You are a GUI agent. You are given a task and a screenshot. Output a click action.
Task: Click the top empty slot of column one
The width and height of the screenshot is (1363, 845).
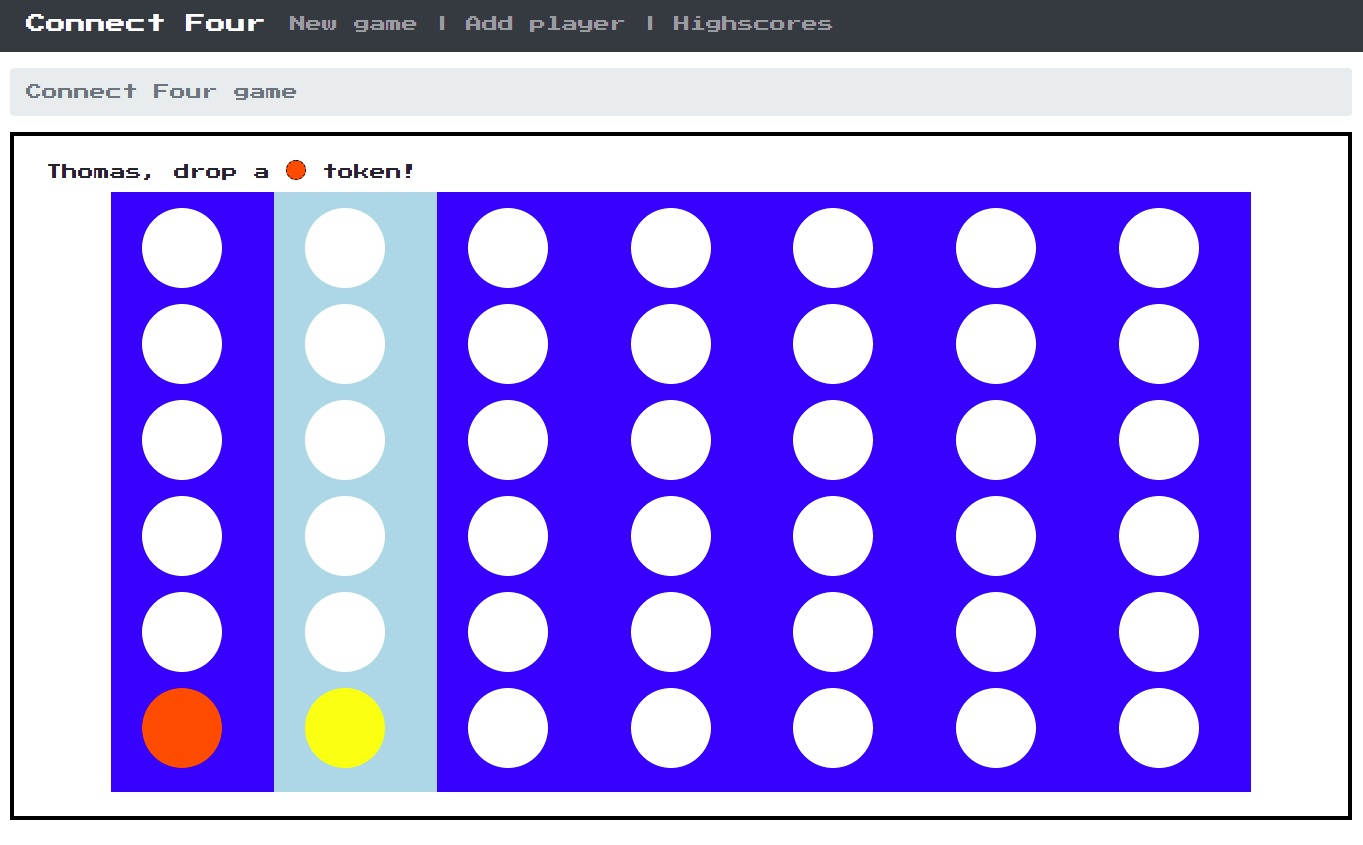182,247
